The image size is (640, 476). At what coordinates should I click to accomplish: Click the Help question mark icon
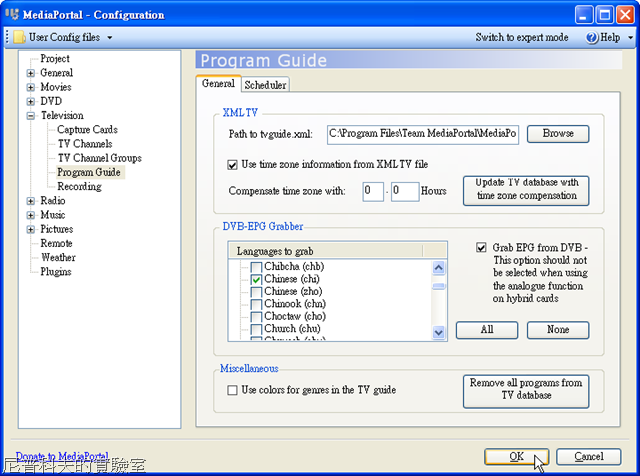[591, 38]
